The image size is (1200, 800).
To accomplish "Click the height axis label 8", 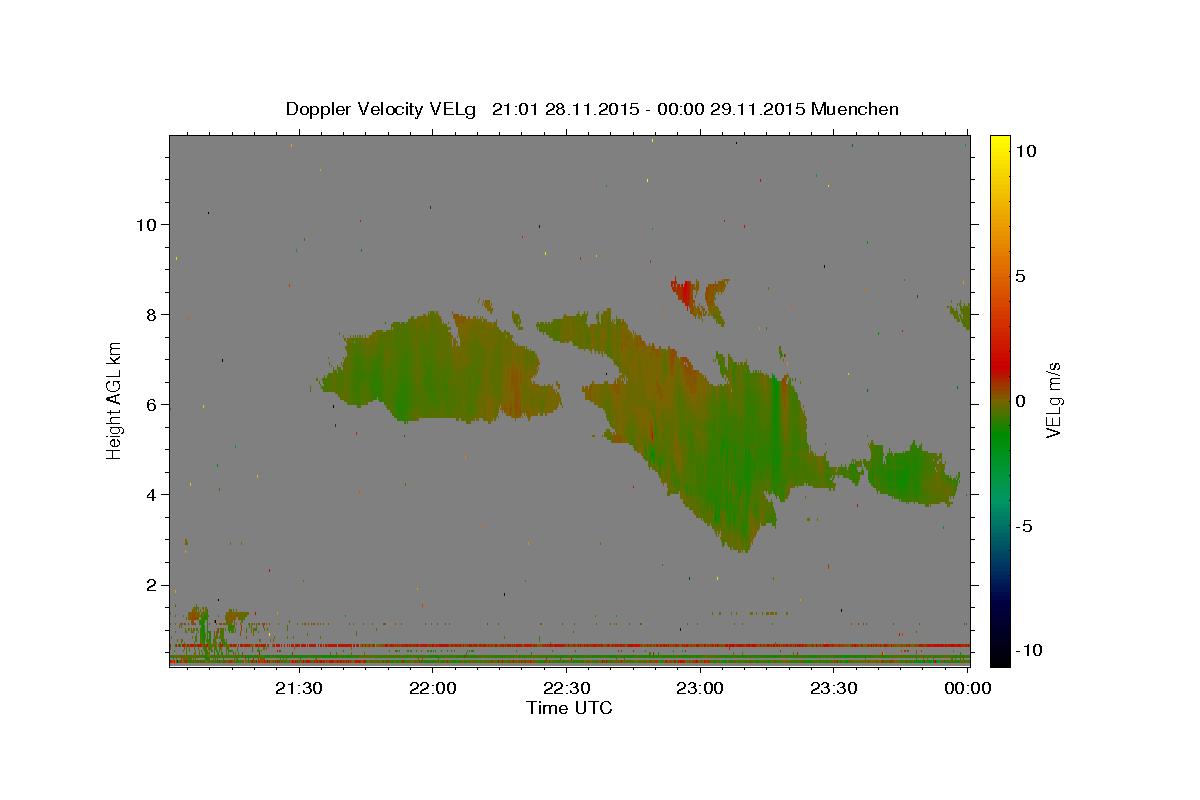I will point(150,315).
